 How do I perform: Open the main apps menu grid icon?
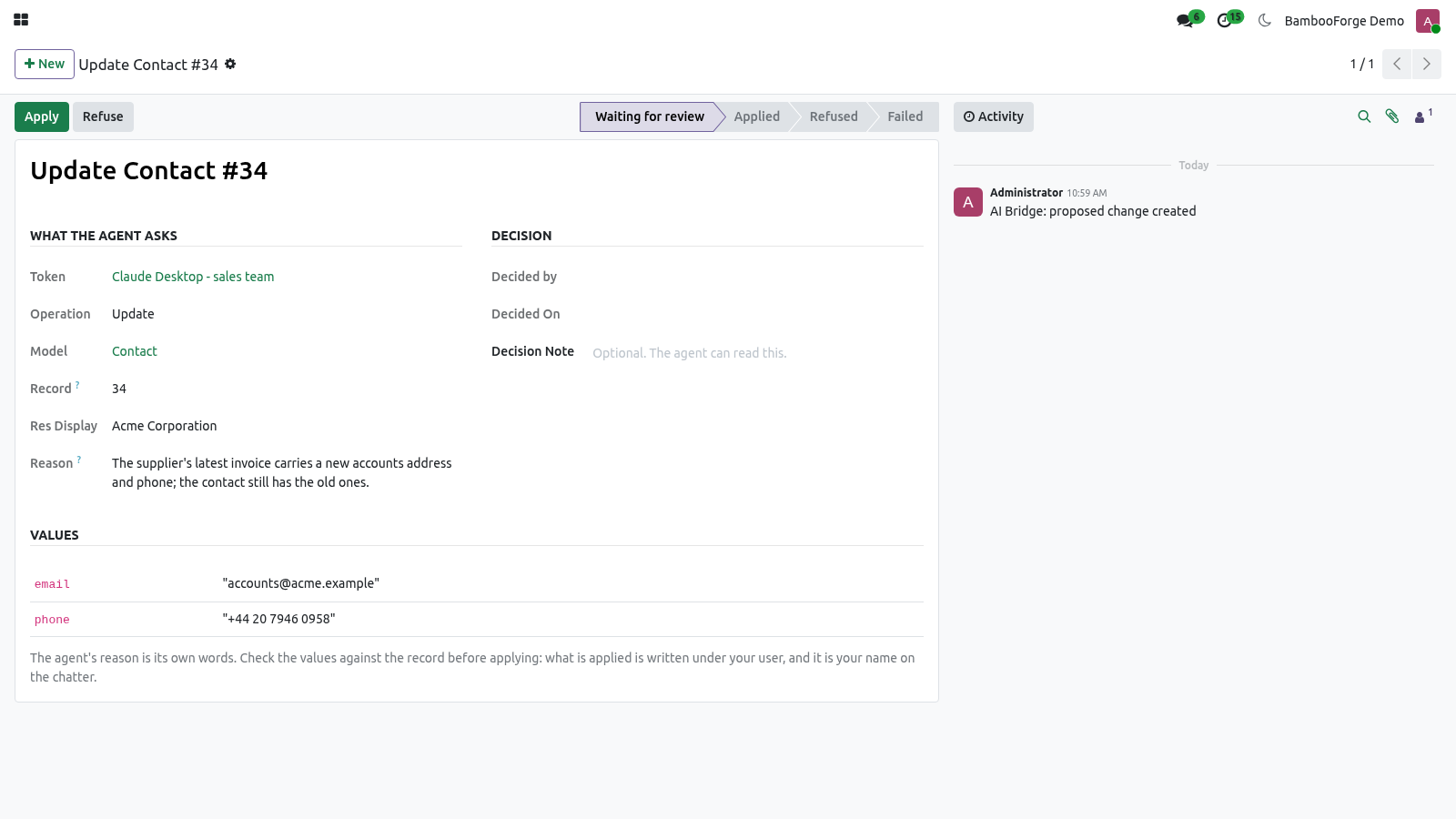(21, 20)
